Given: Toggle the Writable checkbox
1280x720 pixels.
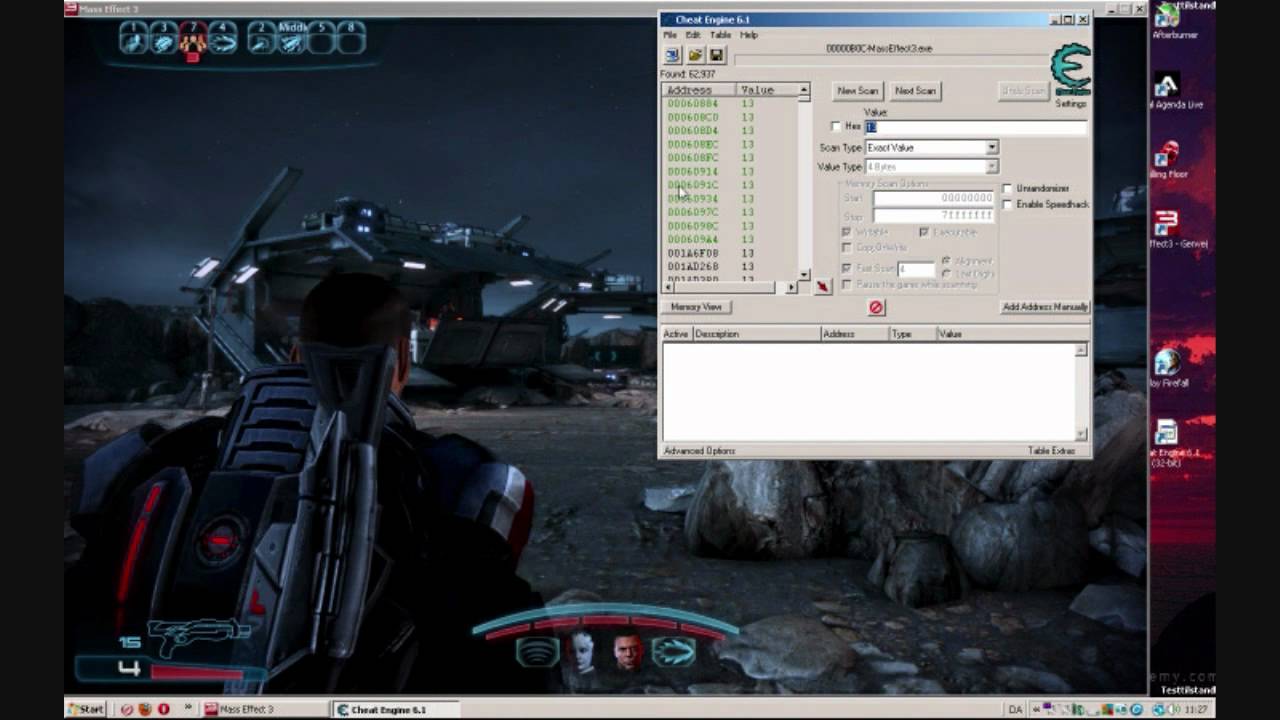Looking at the screenshot, I should 846,232.
